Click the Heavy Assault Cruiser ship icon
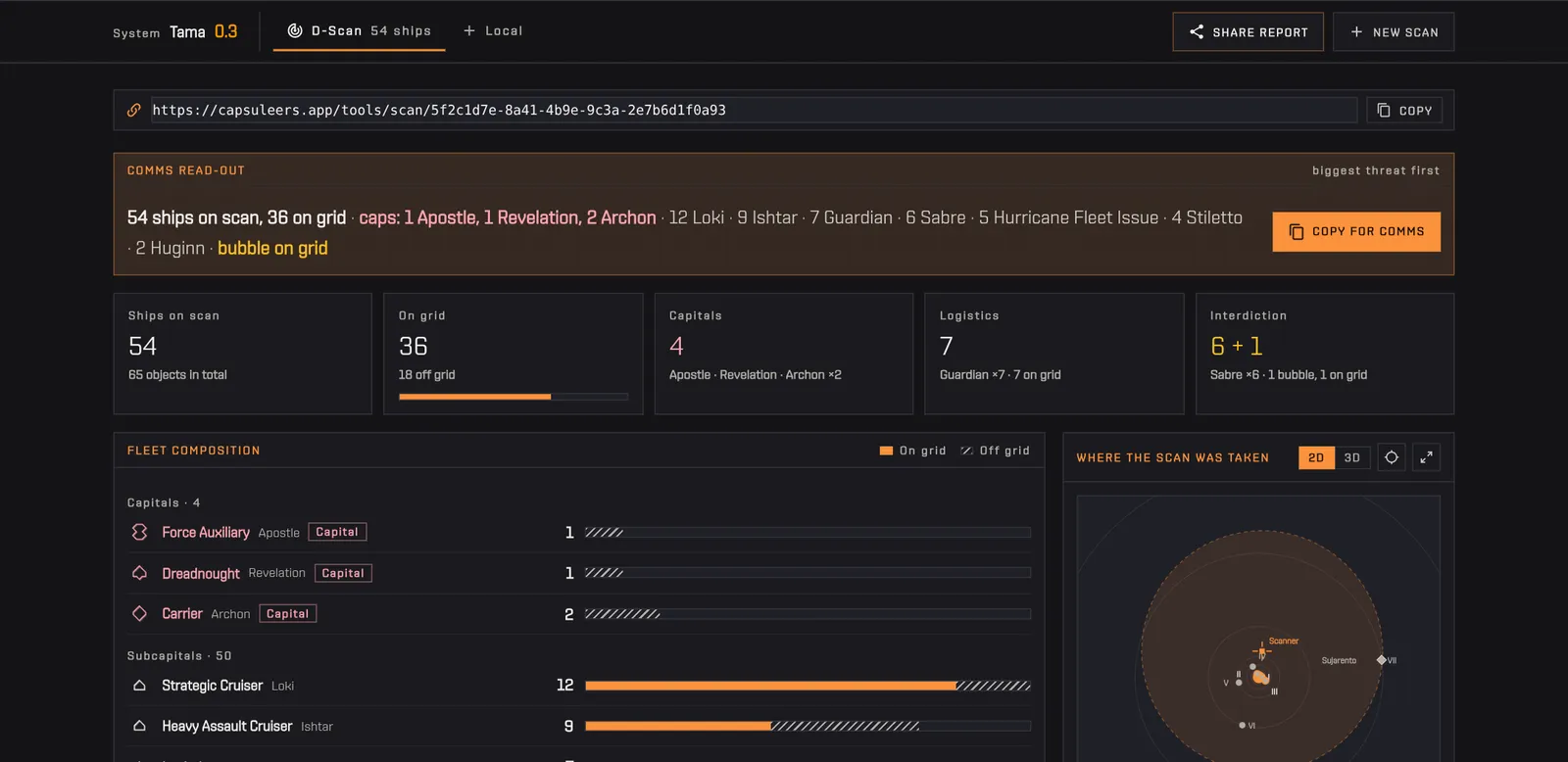Image resolution: width=1568 pixels, height=762 pixels. click(x=139, y=726)
